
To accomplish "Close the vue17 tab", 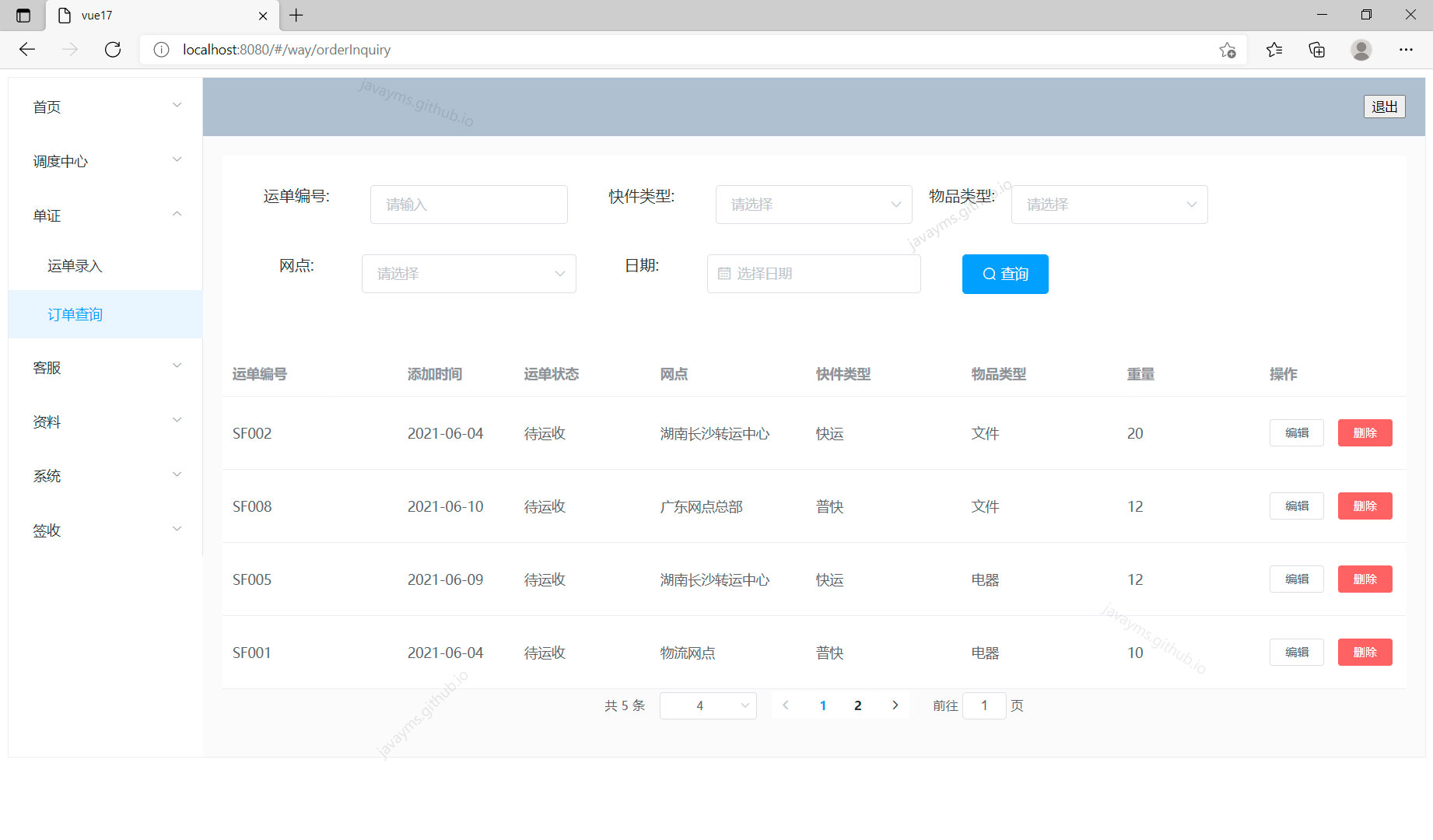I will (x=263, y=16).
